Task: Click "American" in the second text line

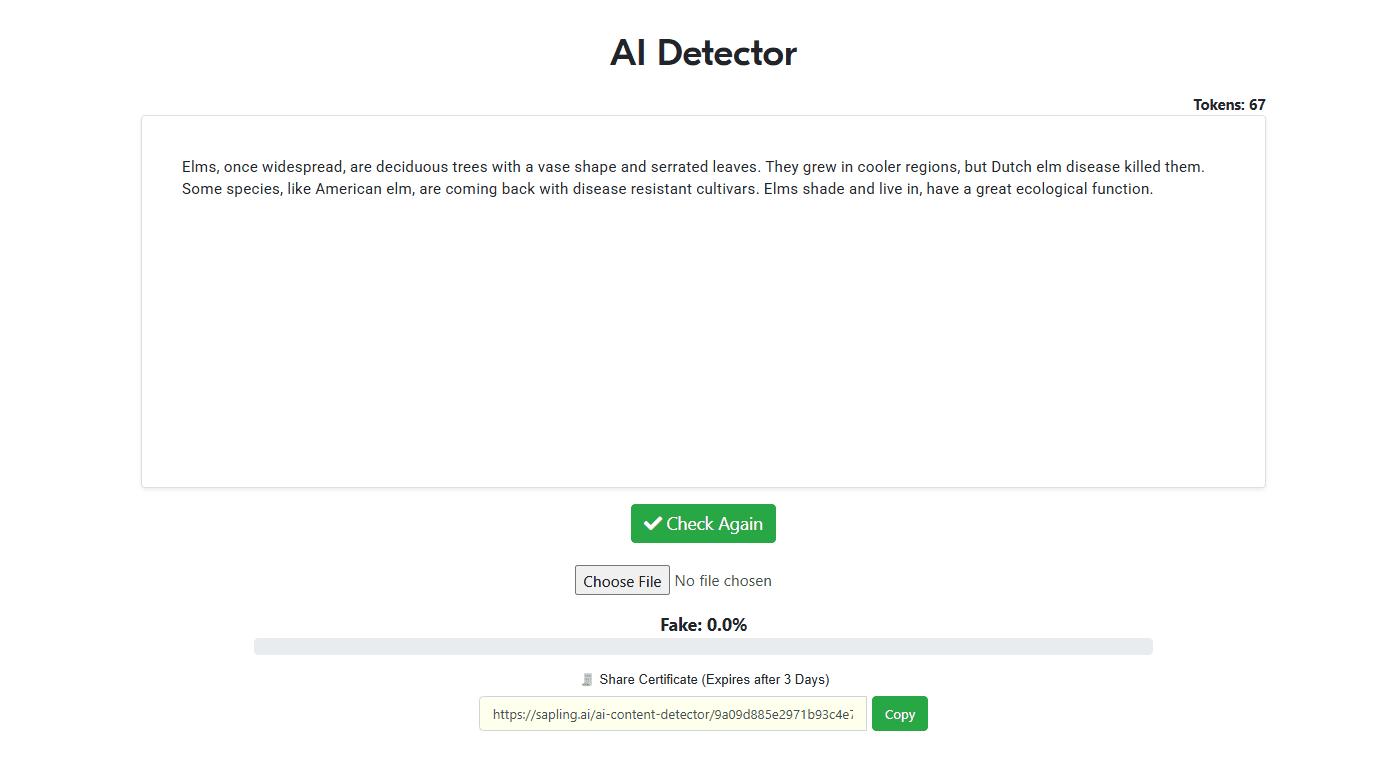Action: [x=348, y=189]
